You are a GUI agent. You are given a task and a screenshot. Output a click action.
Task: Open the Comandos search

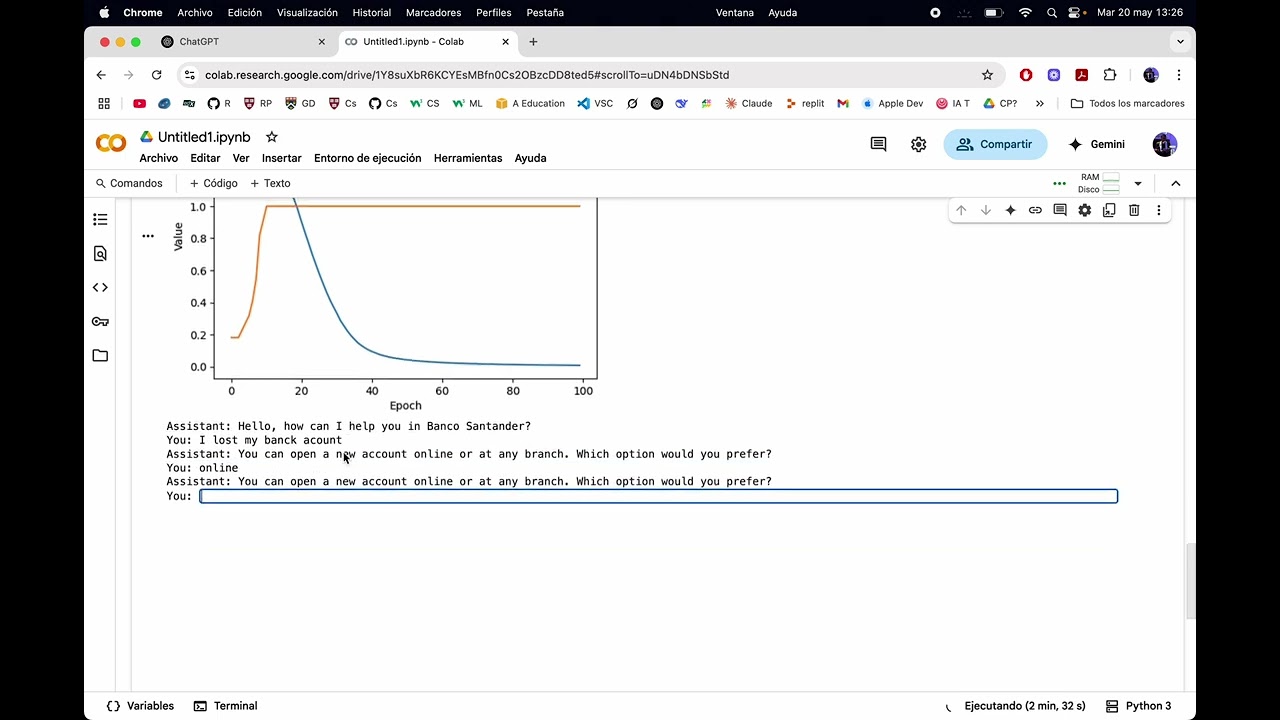[x=129, y=183]
